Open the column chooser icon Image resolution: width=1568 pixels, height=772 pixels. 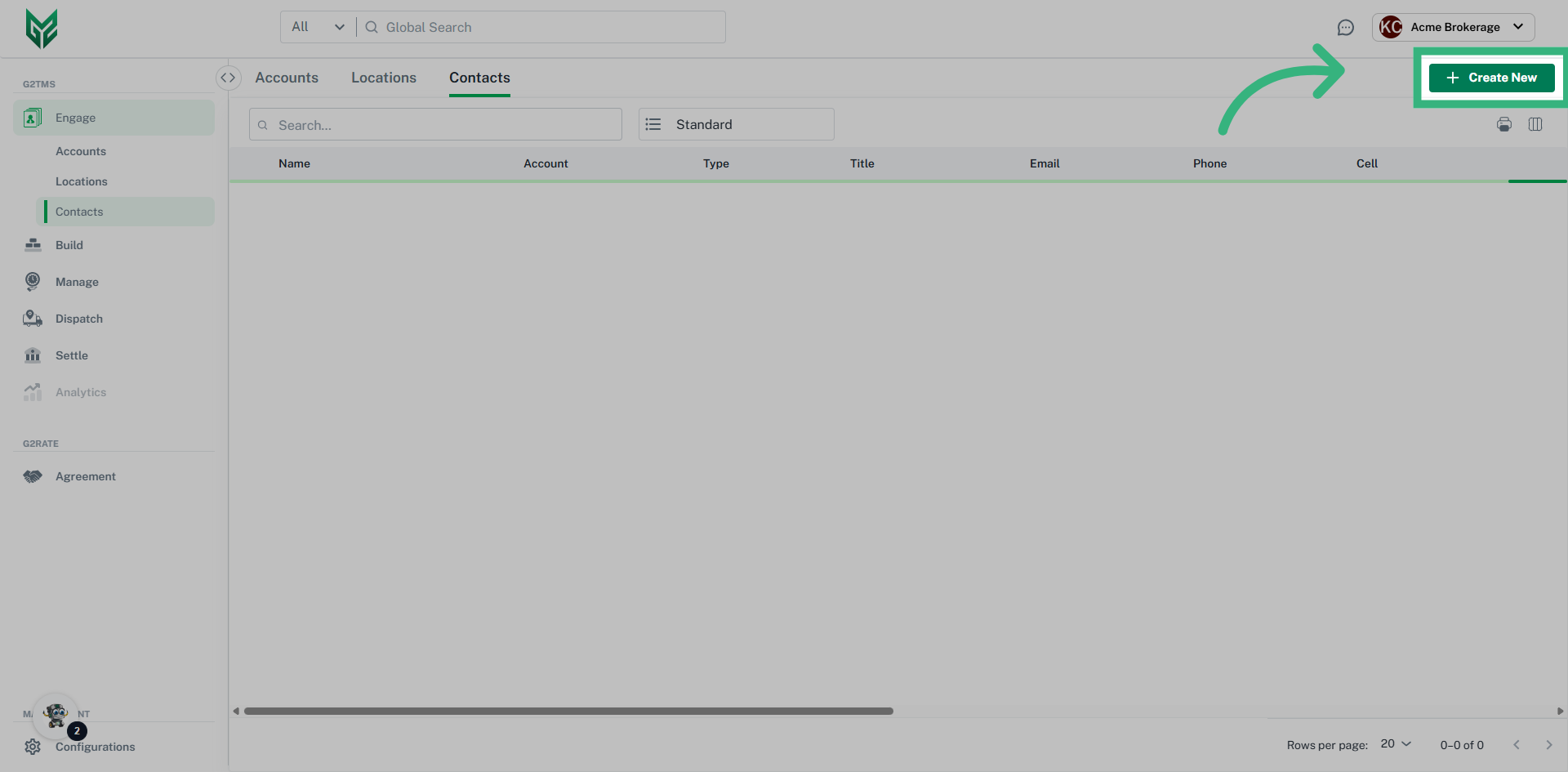(x=1535, y=124)
